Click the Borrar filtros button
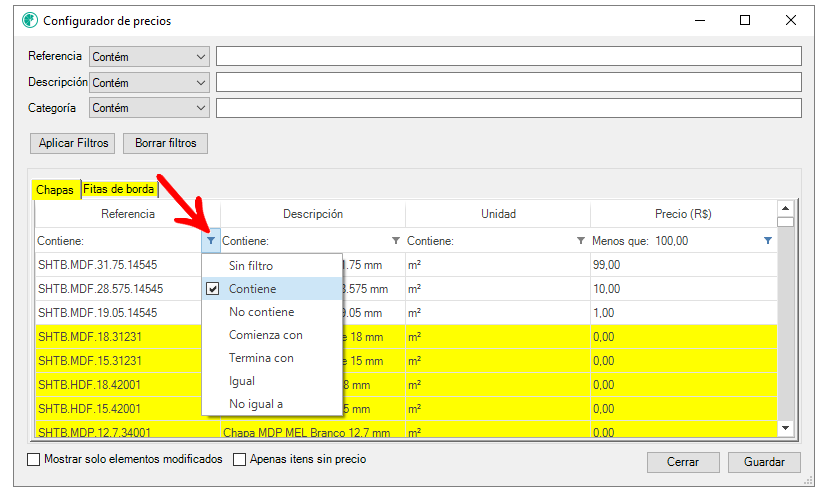 tap(165, 143)
